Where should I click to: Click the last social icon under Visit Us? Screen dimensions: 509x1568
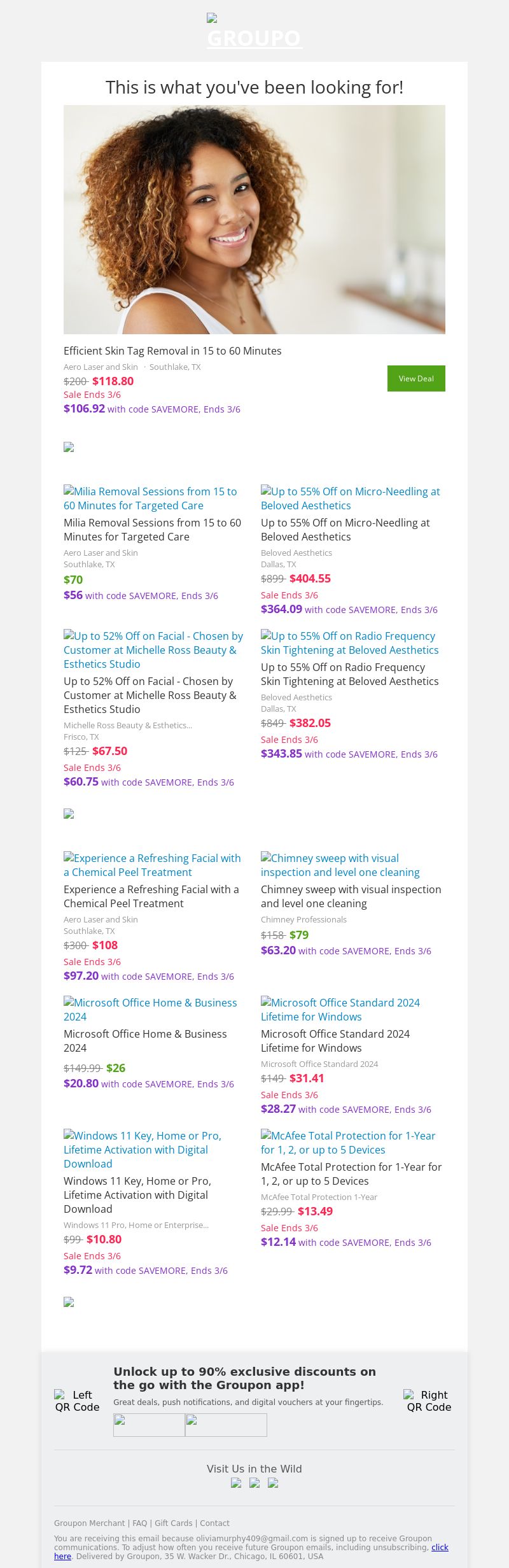pyautogui.click(x=273, y=1483)
